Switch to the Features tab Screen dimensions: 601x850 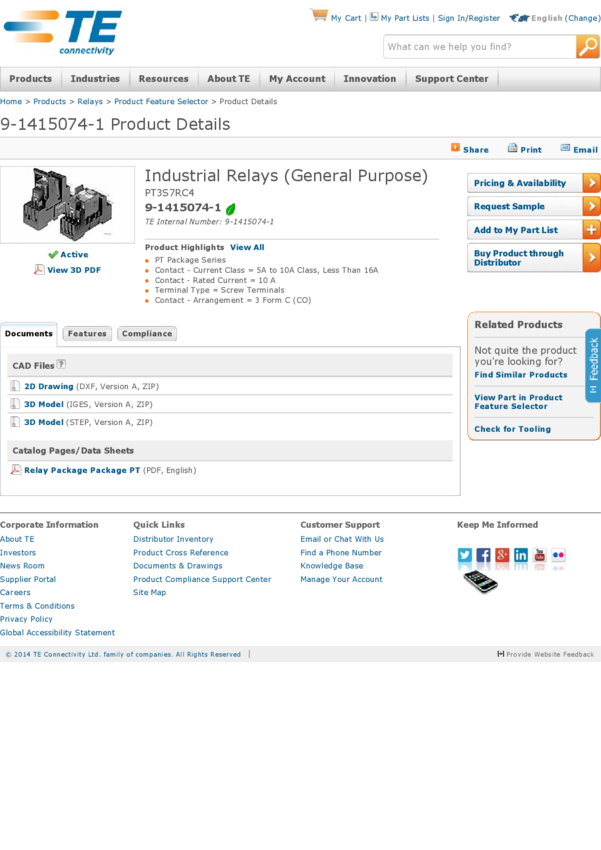(x=87, y=333)
